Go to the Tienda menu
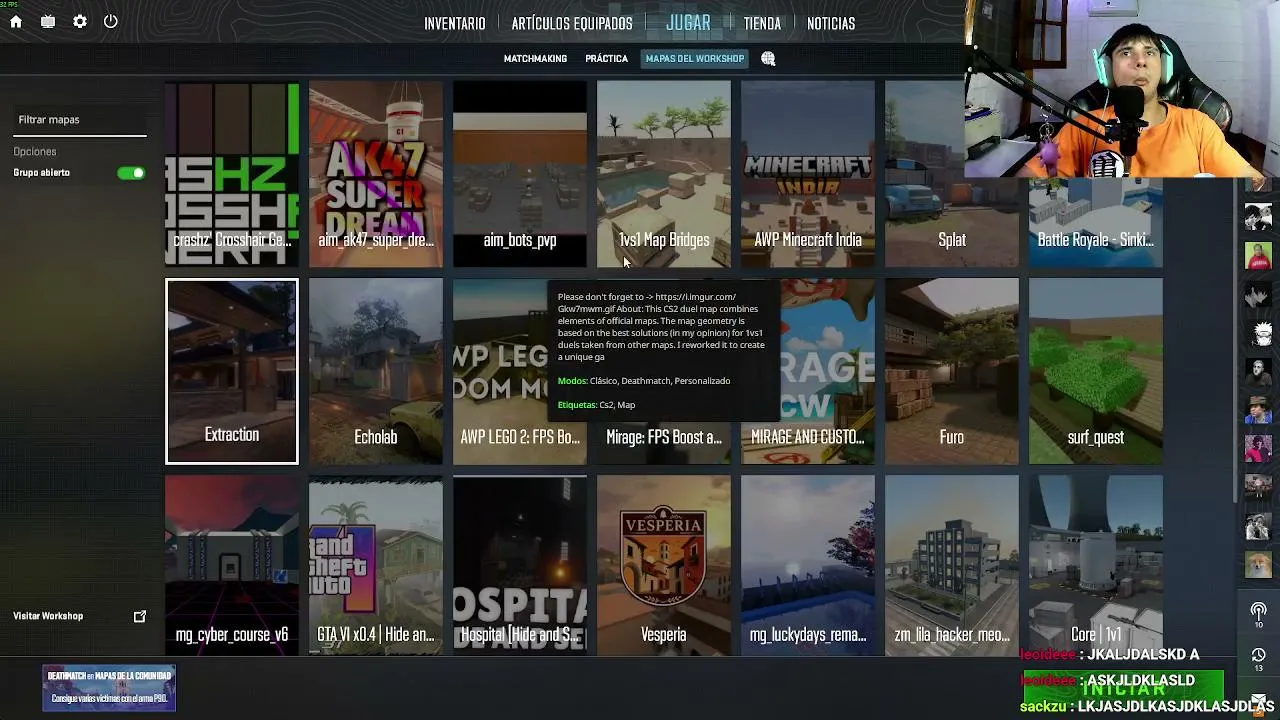 [x=762, y=23]
